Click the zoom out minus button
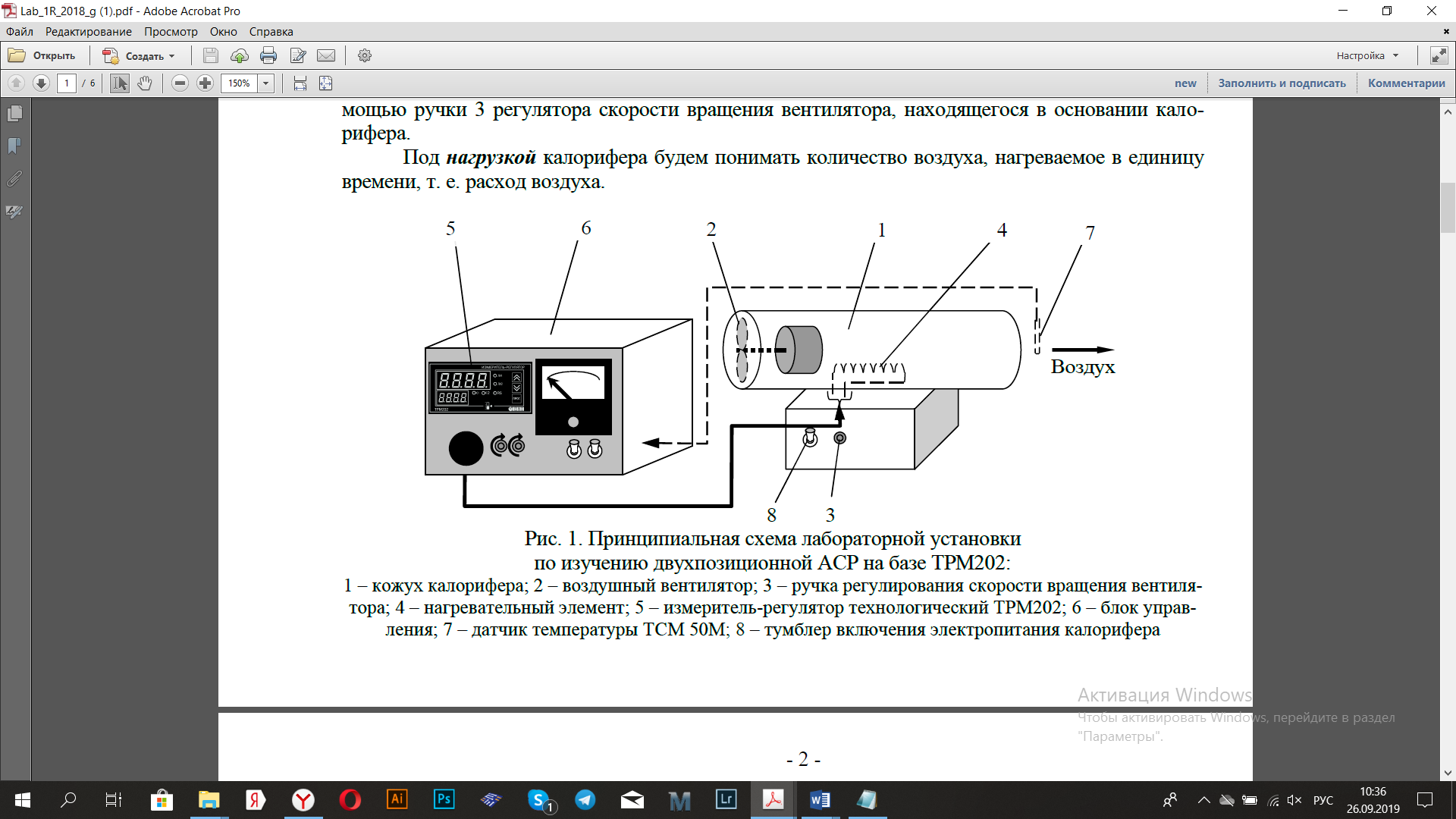Viewport: 1456px width, 819px height. [180, 83]
